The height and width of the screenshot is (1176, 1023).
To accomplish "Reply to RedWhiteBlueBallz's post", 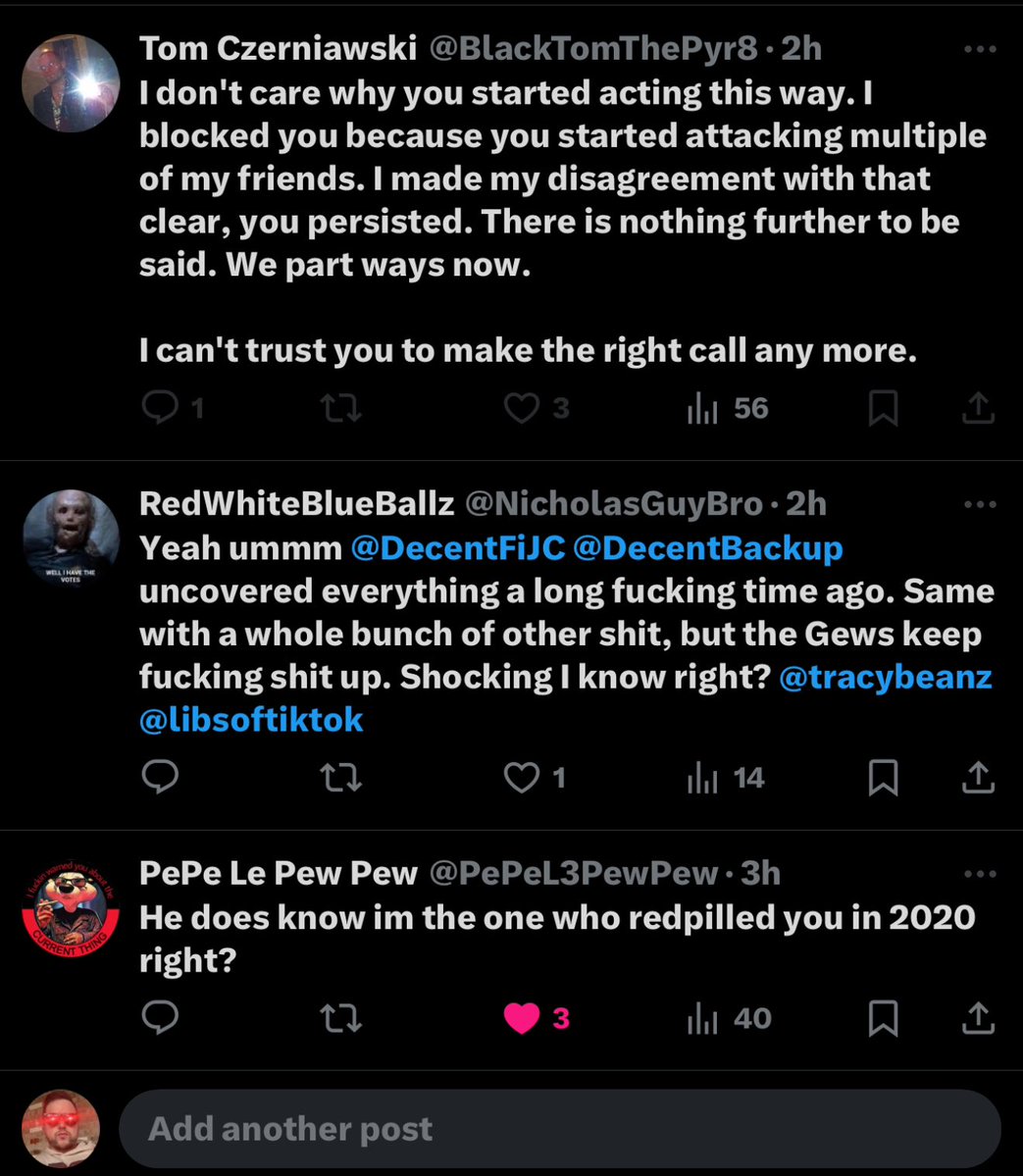I will coord(160,778).
